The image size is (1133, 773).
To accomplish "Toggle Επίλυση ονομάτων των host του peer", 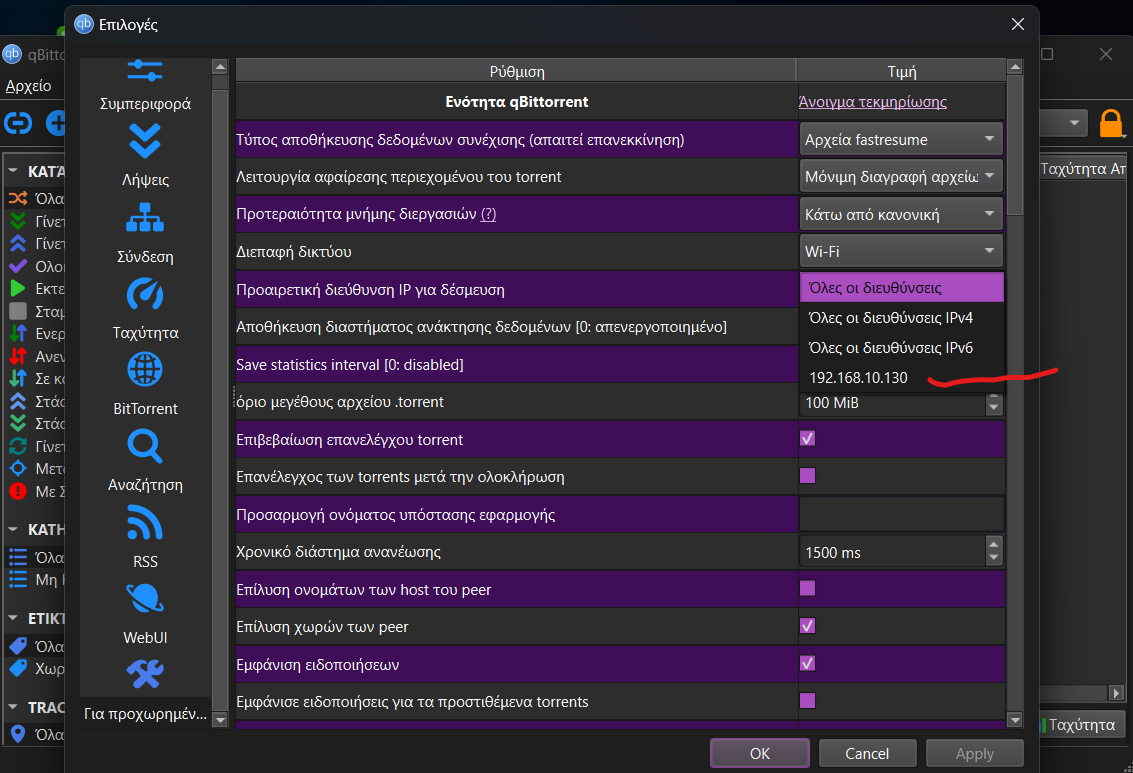I will 807,588.
